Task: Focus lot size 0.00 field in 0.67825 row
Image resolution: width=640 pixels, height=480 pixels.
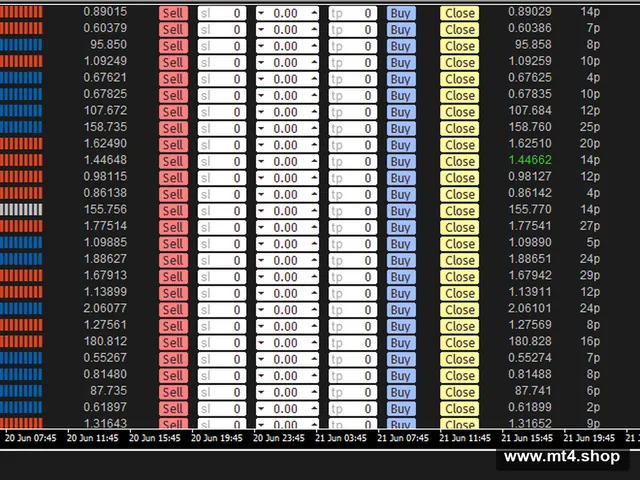Action: [287, 96]
